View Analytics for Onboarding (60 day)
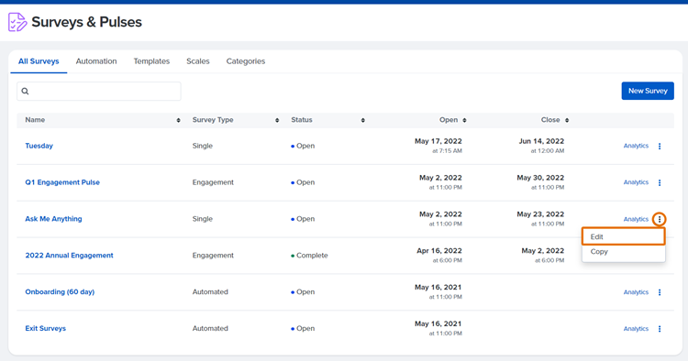688x361 pixels. 636,292
